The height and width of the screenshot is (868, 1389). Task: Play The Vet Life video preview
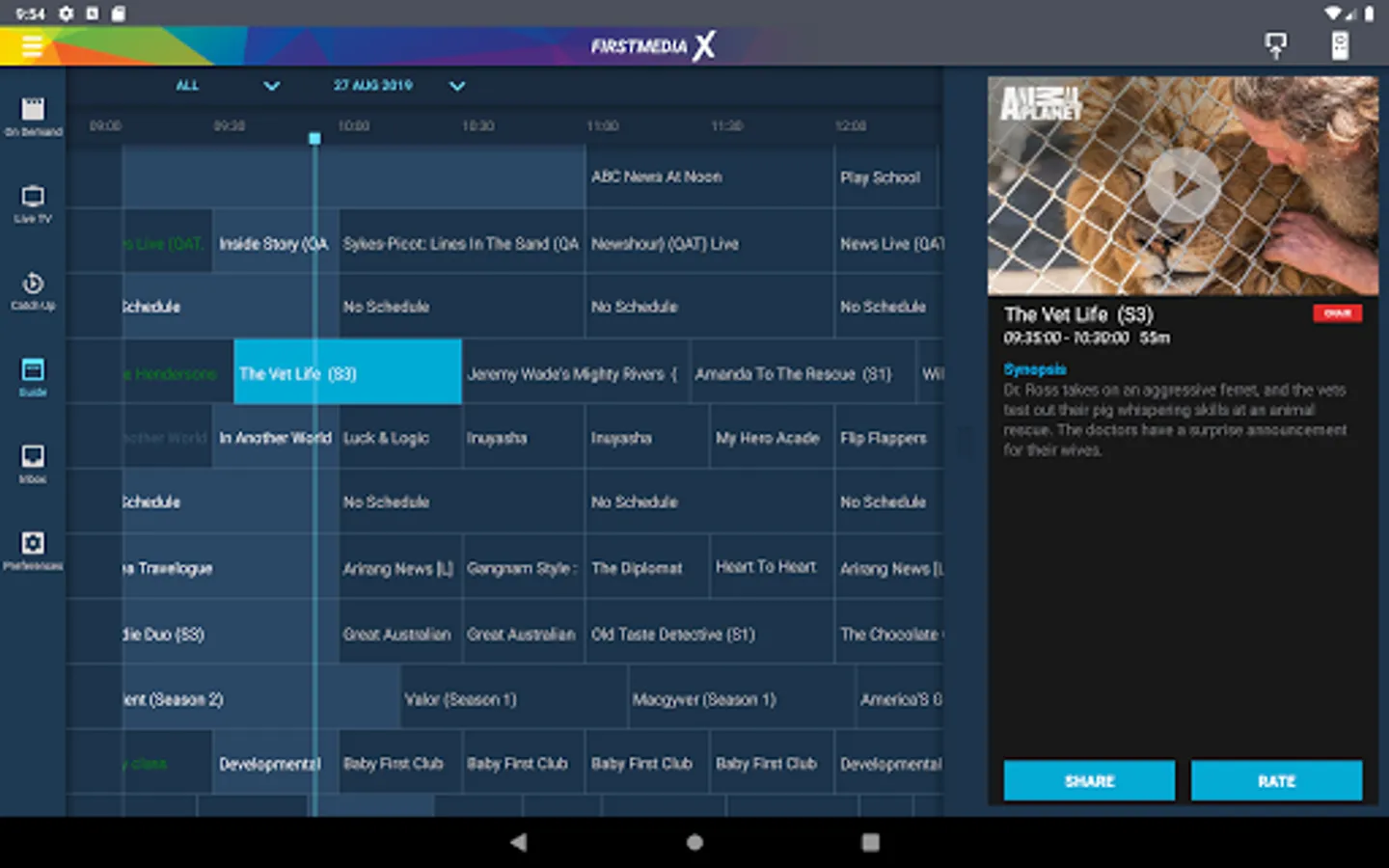[x=1183, y=185]
